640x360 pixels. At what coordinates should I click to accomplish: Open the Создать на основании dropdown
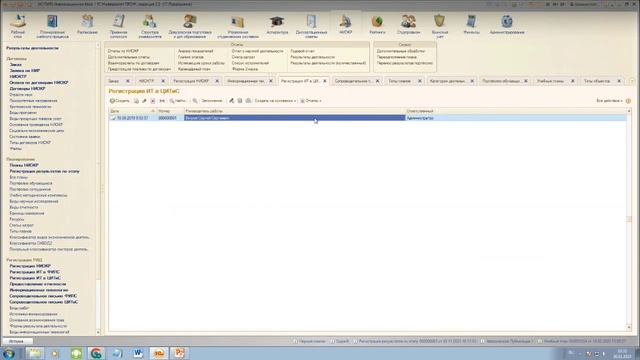click(275, 101)
